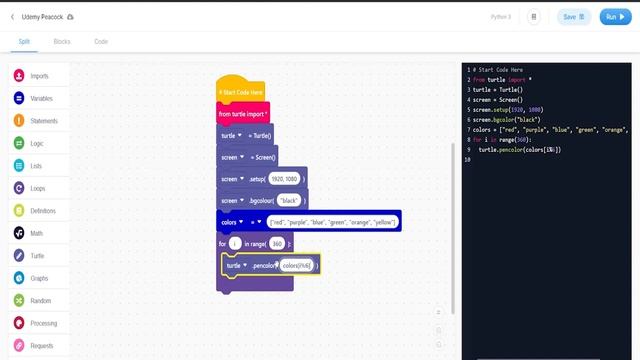Switch to the Blocks view tab
640x360 pixels.
[x=62, y=42]
